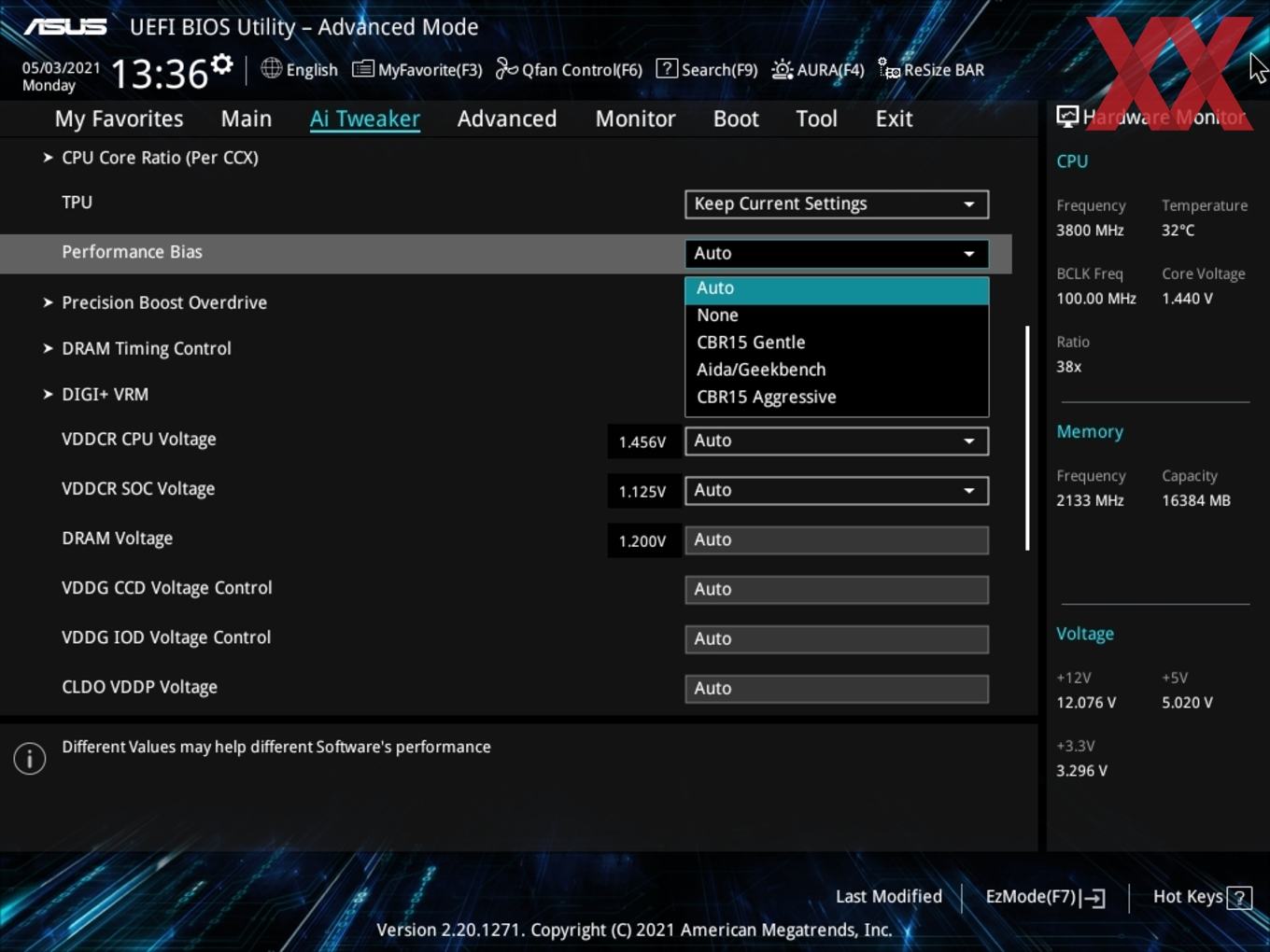Collapse the Performance Bias dropdown
The width and height of the screenshot is (1270, 952).
coord(837,254)
